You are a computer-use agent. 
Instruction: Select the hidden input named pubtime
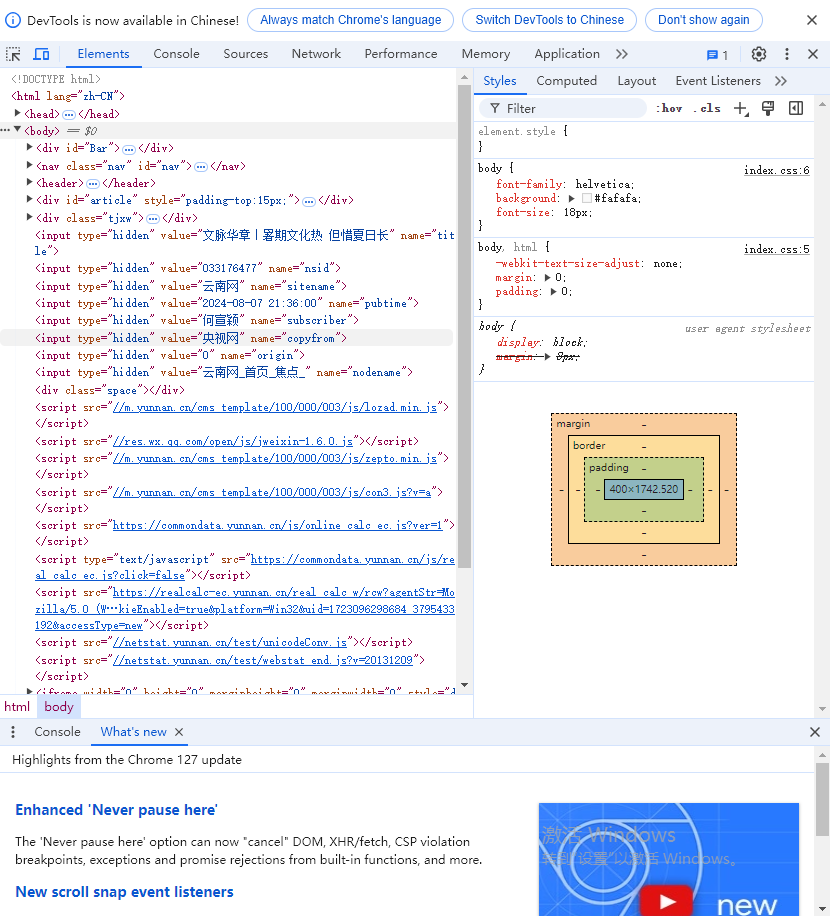pos(227,303)
